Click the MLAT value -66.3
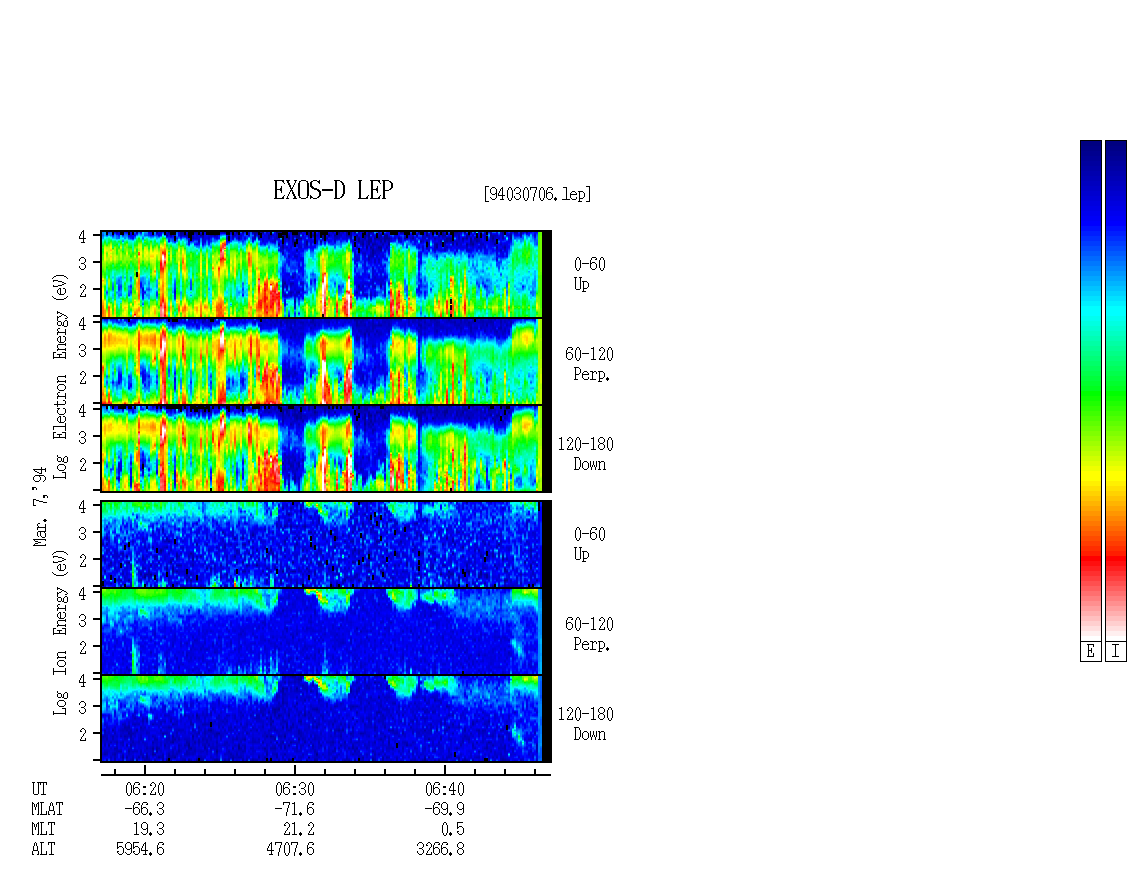The height and width of the screenshot is (875, 1130). [x=144, y=809]
